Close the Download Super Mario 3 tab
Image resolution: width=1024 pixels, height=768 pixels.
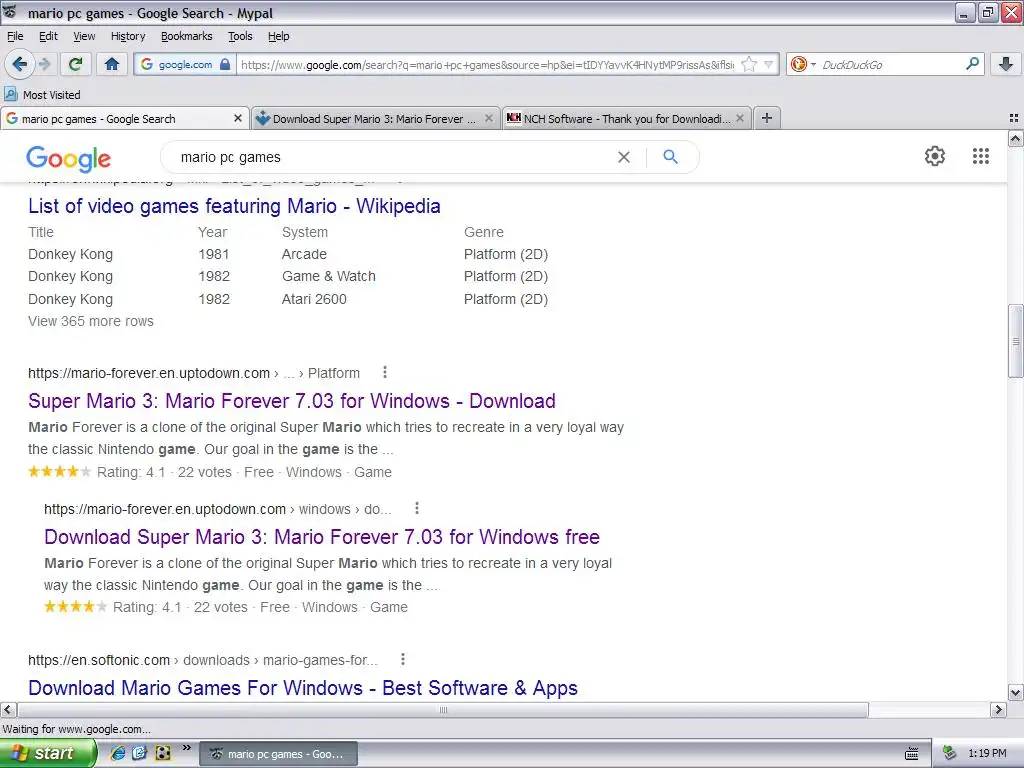tap(488, 118)
